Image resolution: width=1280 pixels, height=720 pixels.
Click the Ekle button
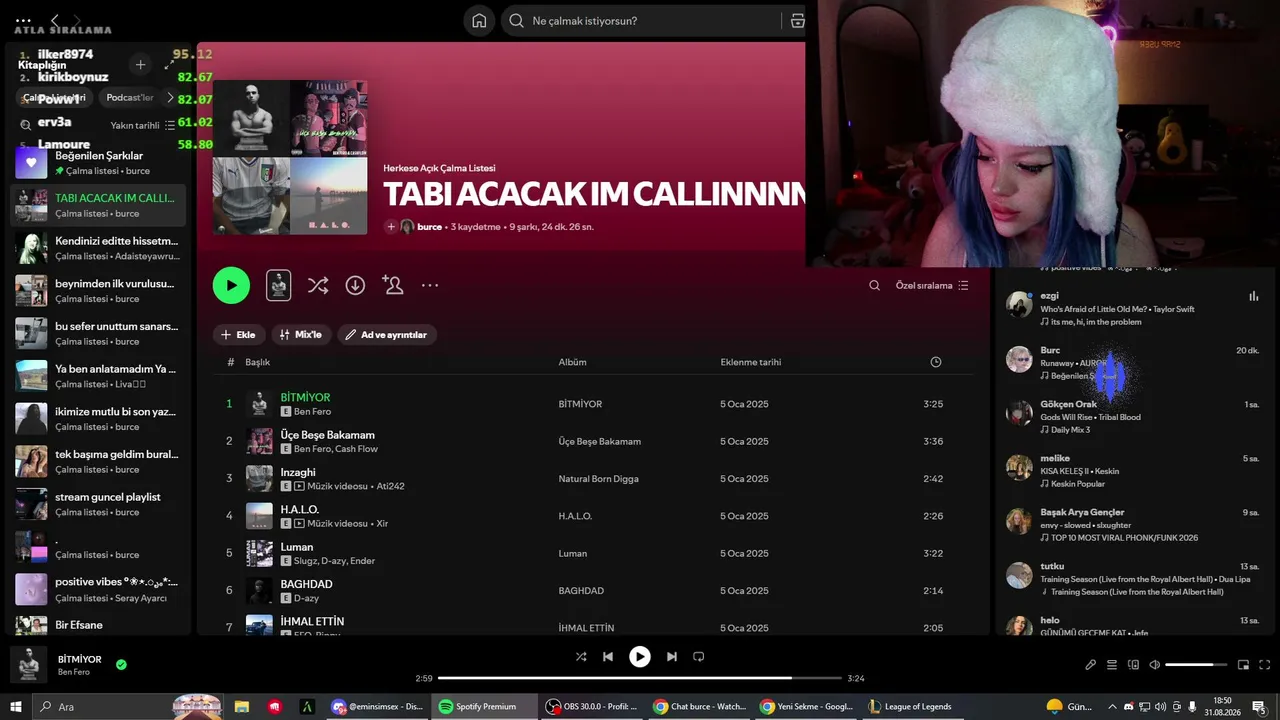pyautogui.click(x=238, y=335)
